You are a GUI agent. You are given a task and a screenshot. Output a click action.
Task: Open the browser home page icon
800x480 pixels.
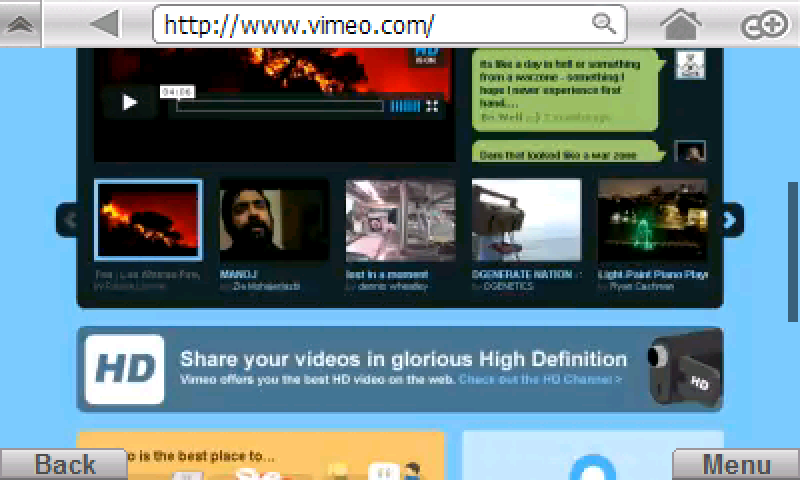coord(681,23)
